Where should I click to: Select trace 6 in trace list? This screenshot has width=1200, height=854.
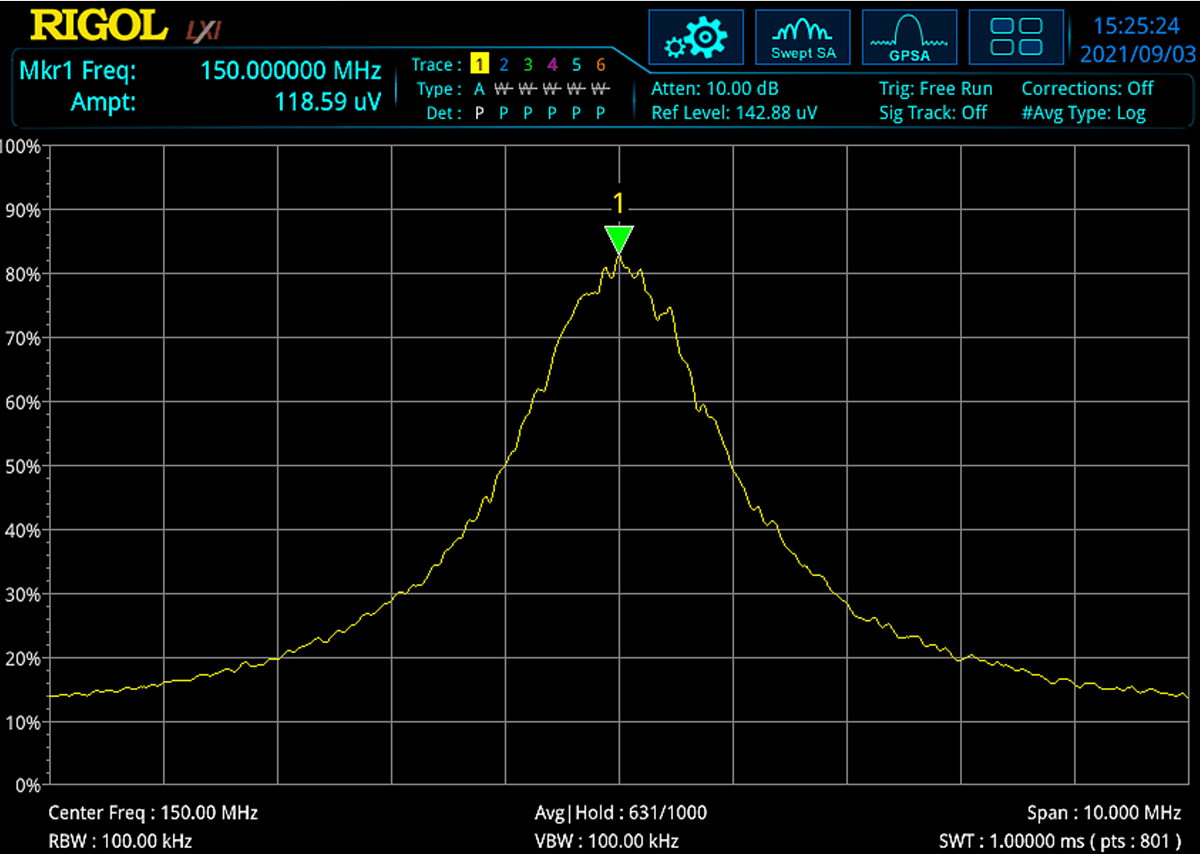(x=600, y=65)
